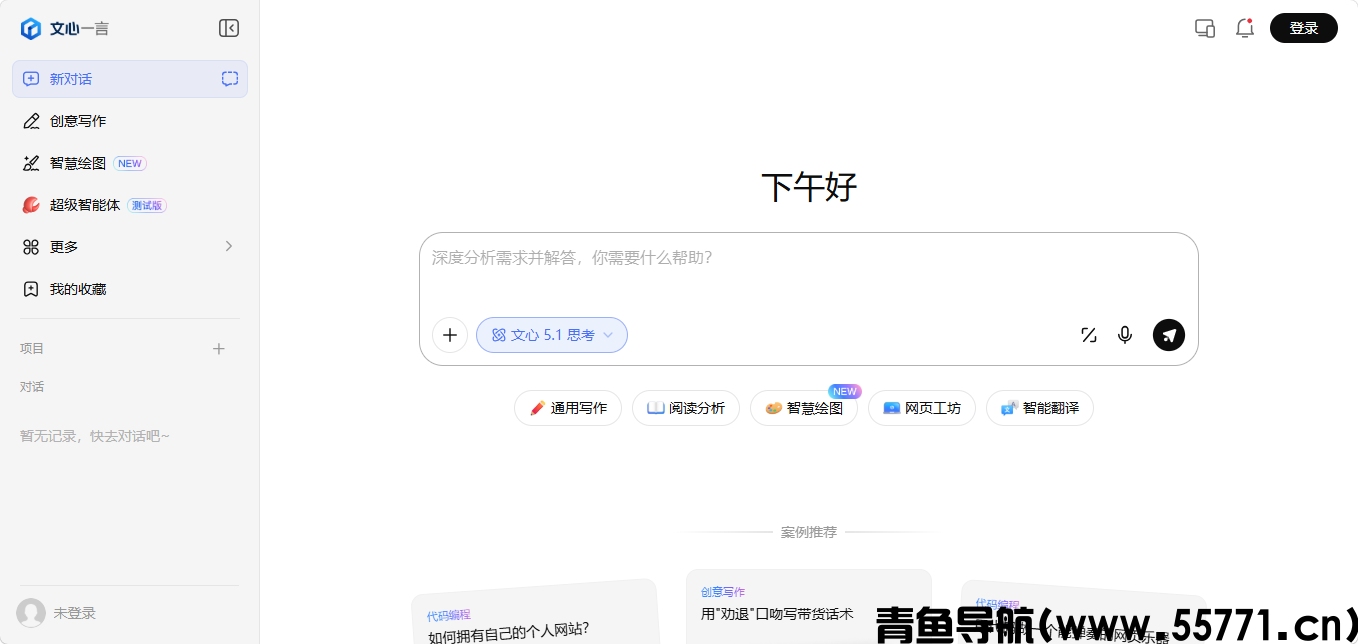Select the 智慧绘图 shortcut chip
1358x644 pixels.
pos(804,408)
